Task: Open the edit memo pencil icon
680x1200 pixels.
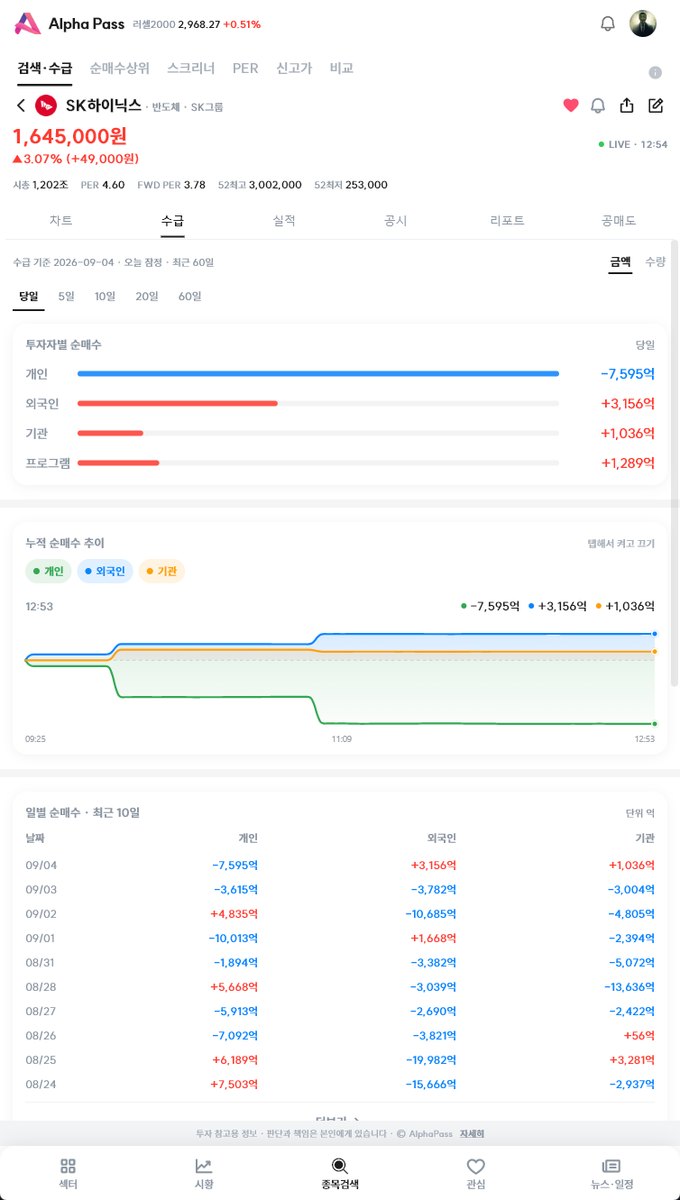Action: [x=656, y=105]
